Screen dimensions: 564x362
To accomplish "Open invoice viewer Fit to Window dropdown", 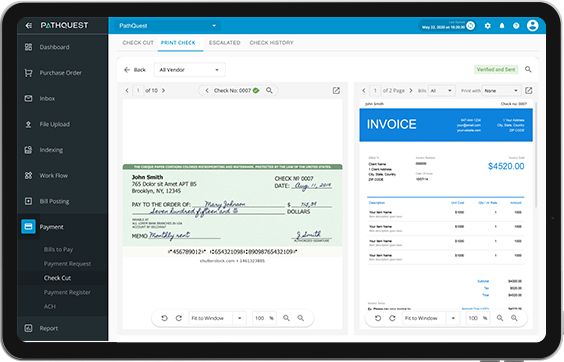I will (431, 318).
